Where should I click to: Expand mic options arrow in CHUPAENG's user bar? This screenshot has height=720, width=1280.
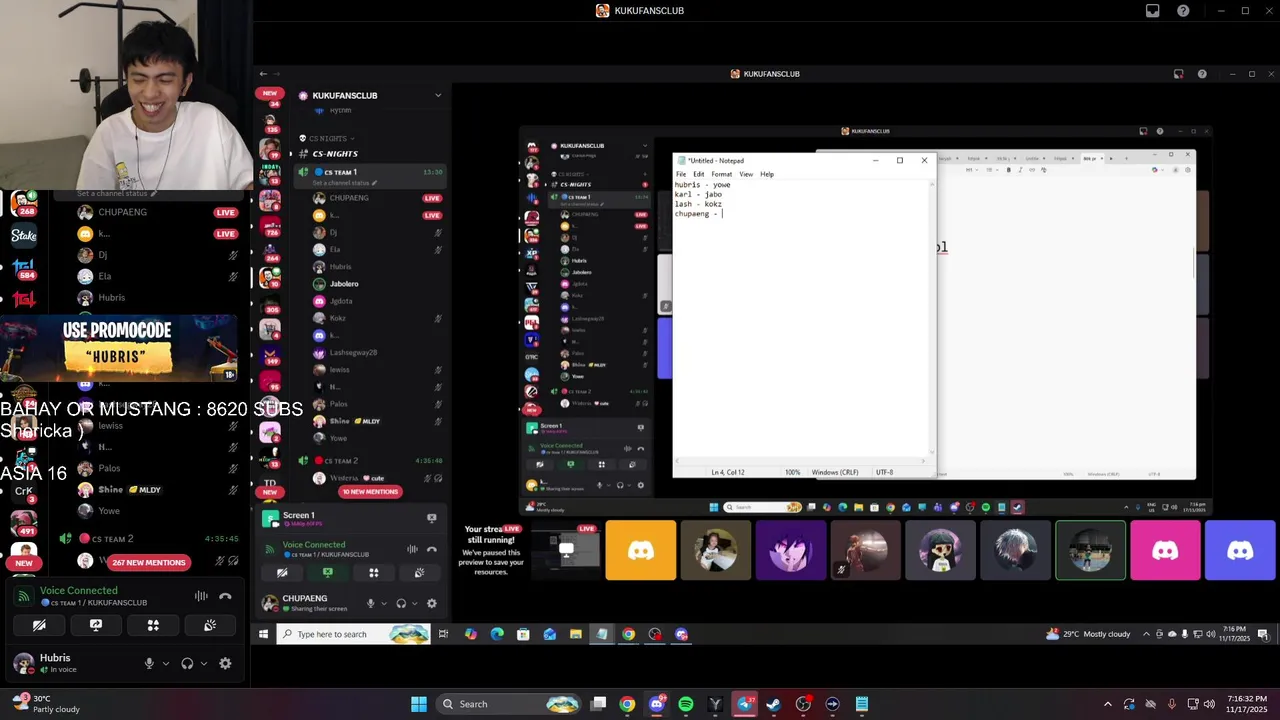384,603
